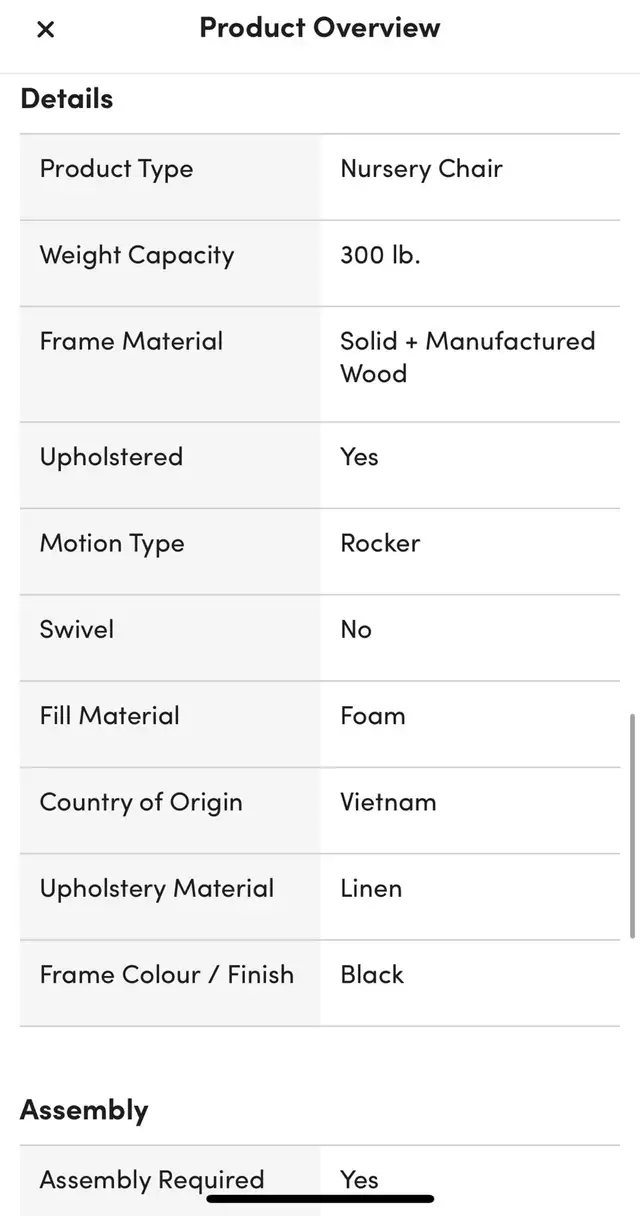
Task: Select Solid + Manufactured Wood text
Action: tap(468, 357)
